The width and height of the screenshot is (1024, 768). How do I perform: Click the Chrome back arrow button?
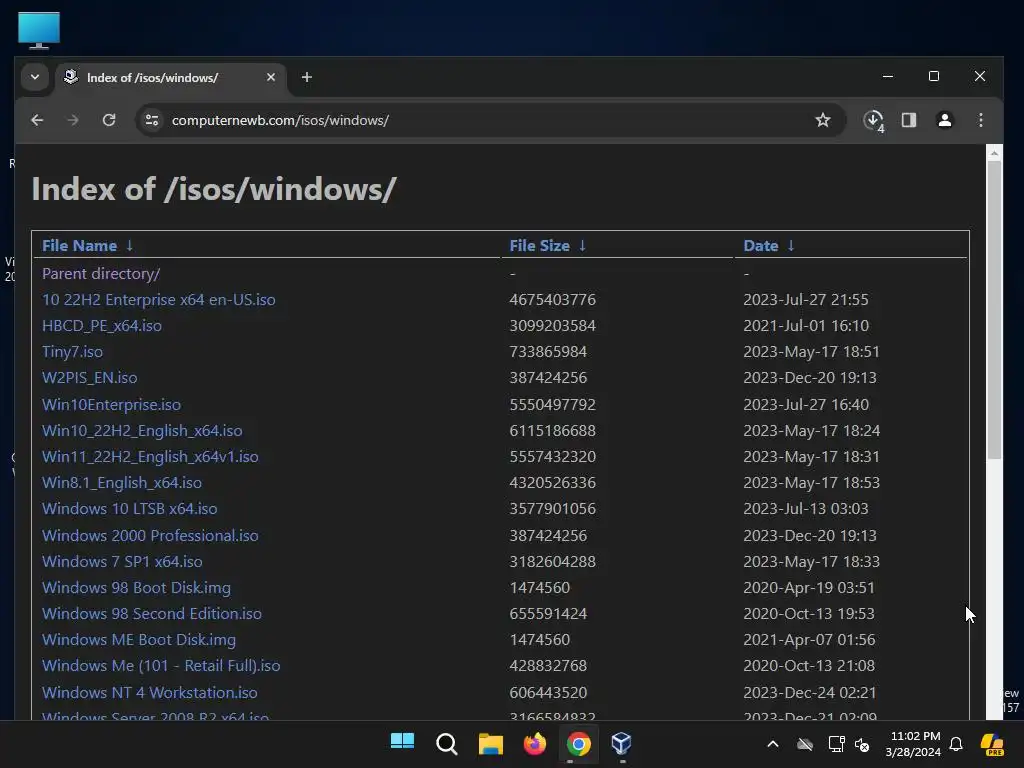click(x=37, y=120)
